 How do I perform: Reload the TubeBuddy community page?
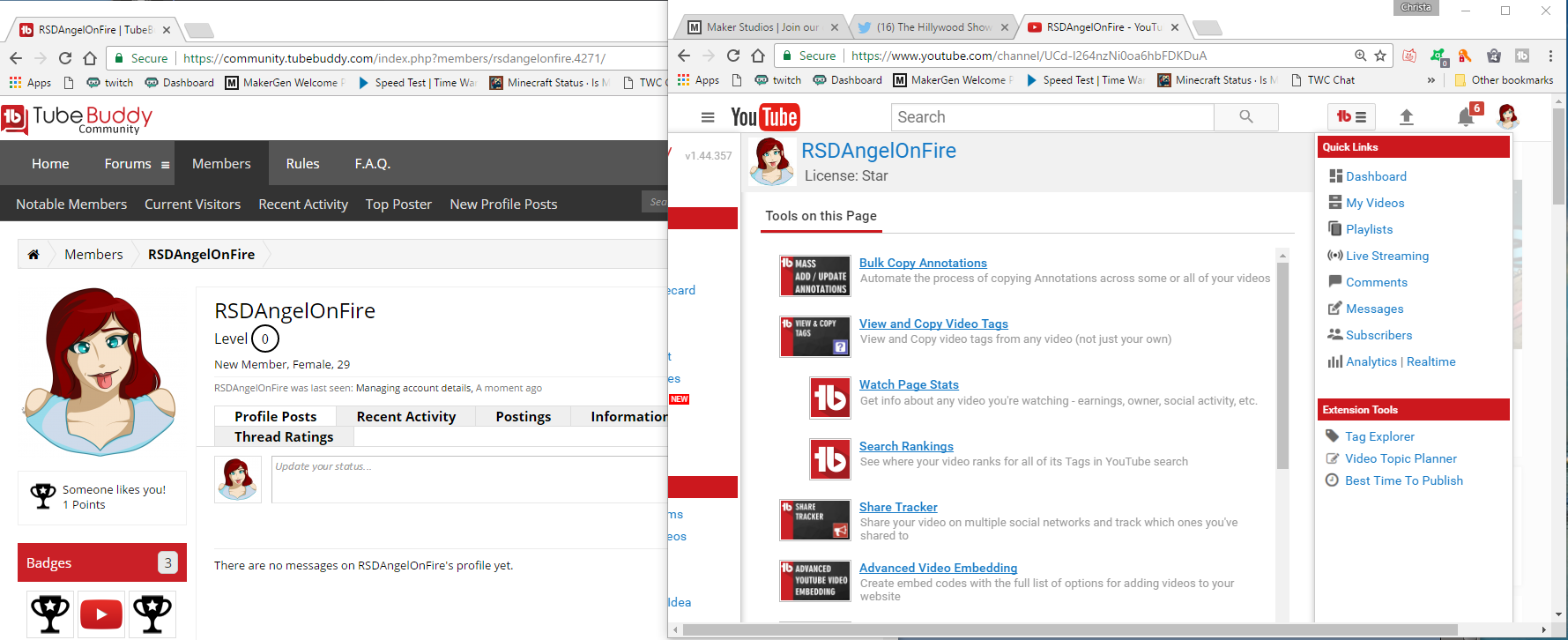[x=65, y=58]
